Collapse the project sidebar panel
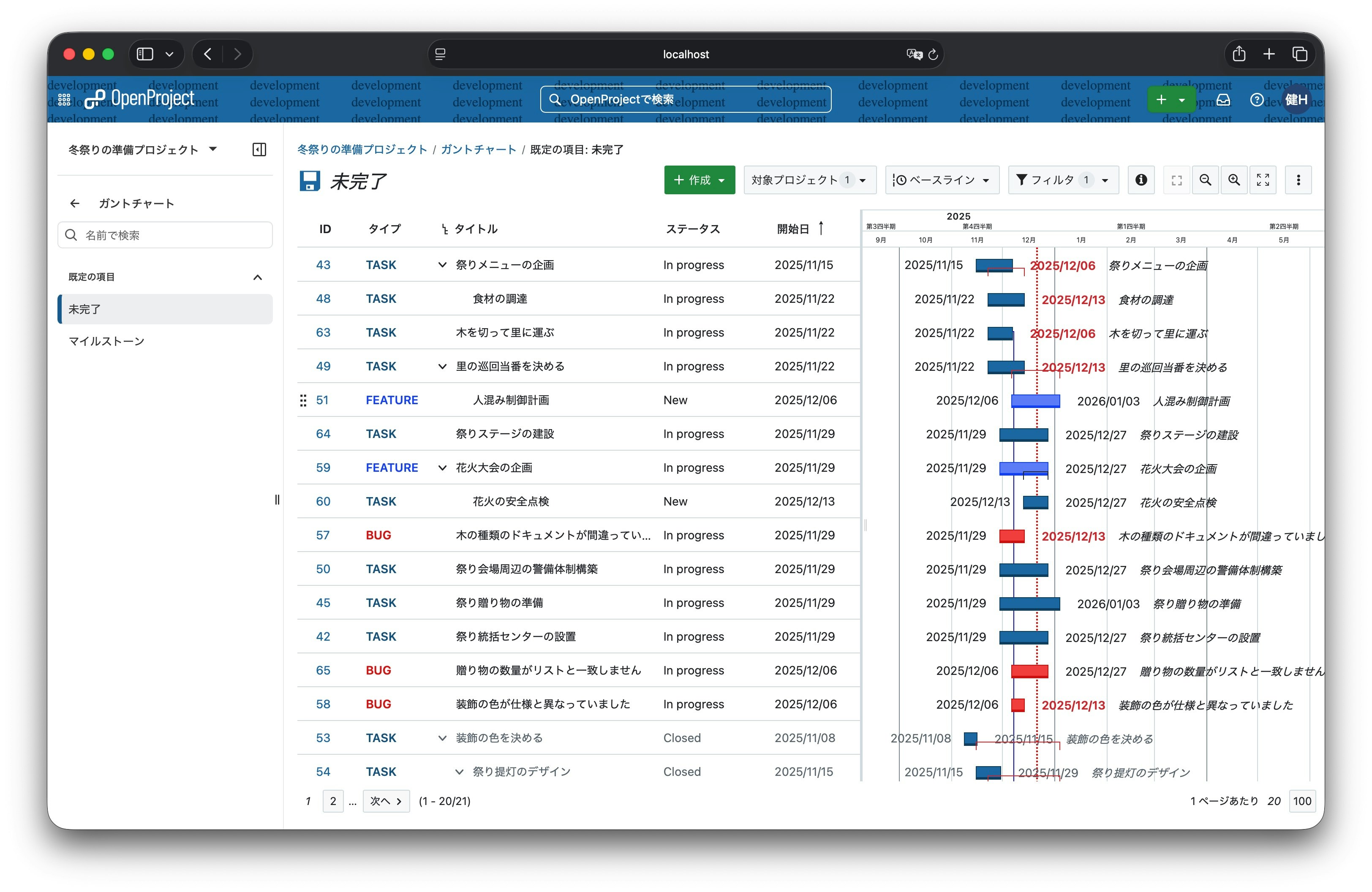The height and width of the screenshot is (892, 1372). [259, 149]
